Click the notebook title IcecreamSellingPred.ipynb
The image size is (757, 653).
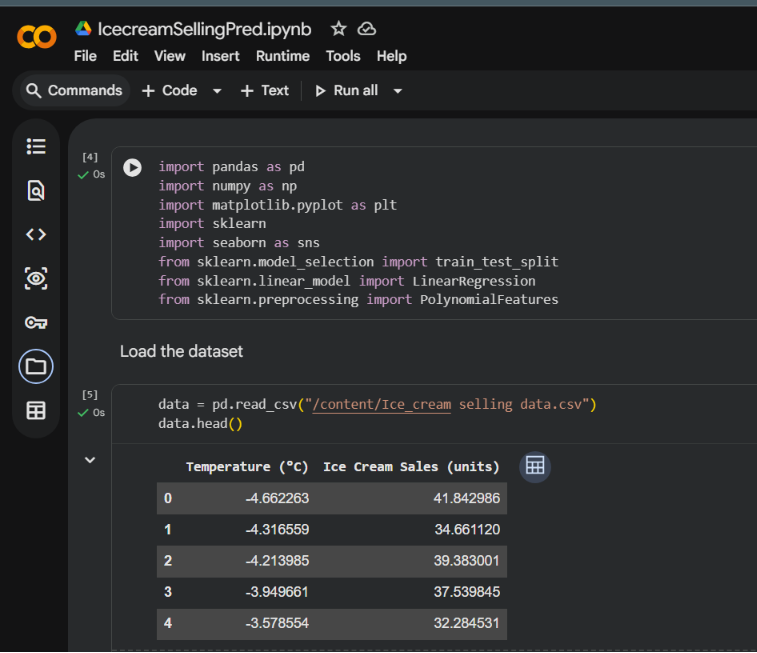(x=204, y=29)
